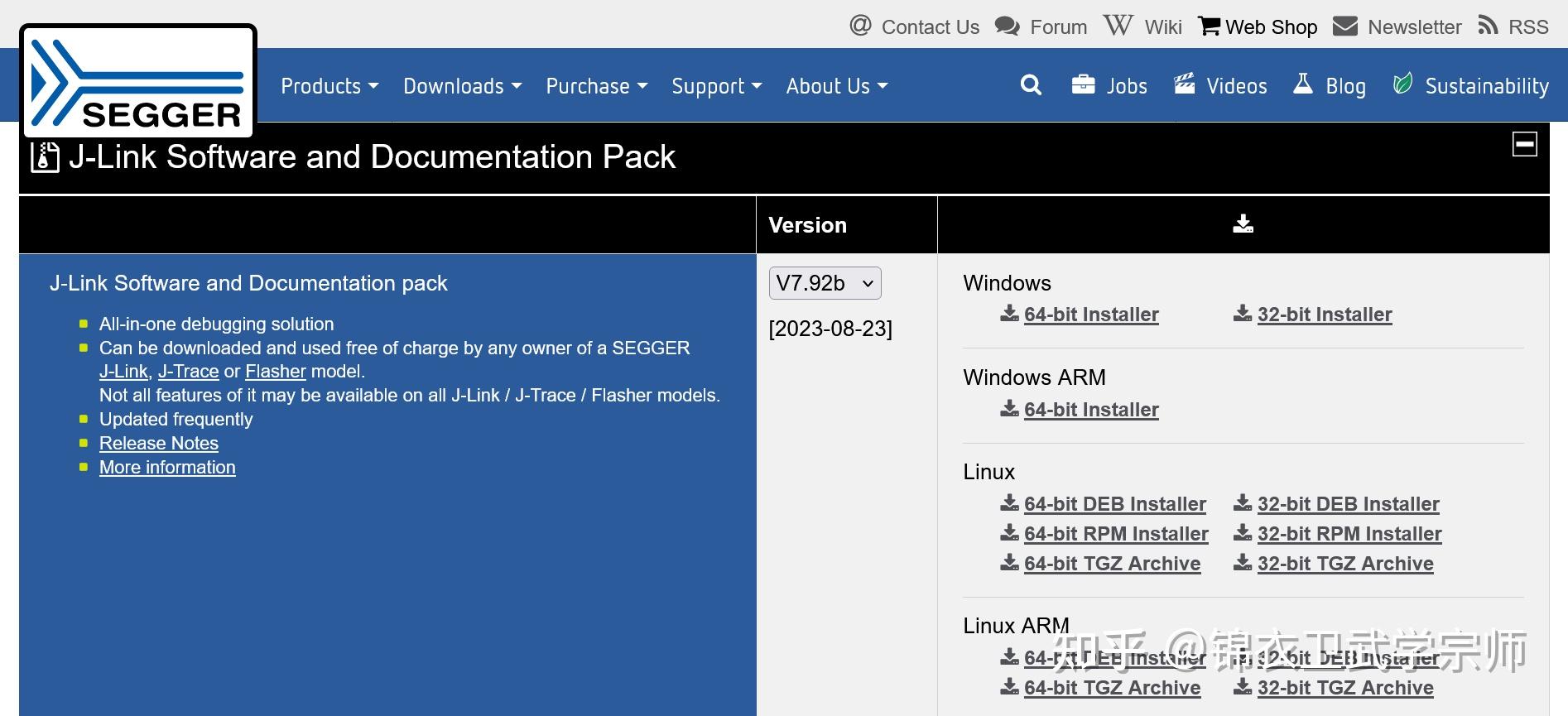The height and width of the screenshot is (716, 1568).
Task: Download Windows 32-bit Installer
Action: pos(1325,315)
